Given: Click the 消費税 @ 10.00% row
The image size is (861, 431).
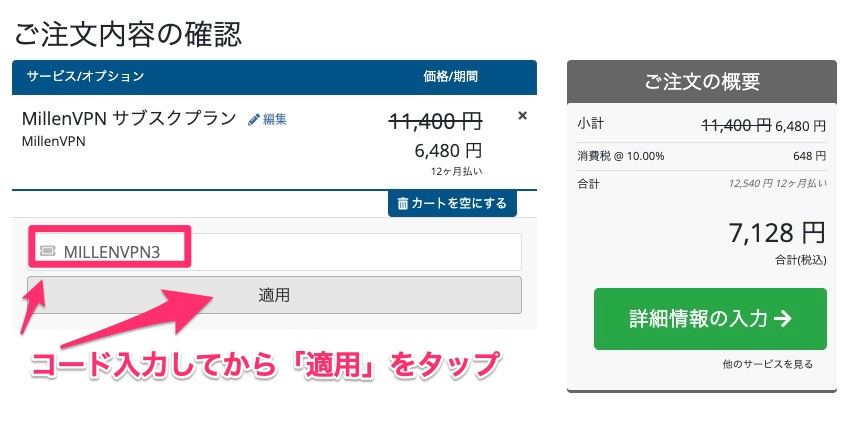Looking at the screenshot, I should point(702,156).
